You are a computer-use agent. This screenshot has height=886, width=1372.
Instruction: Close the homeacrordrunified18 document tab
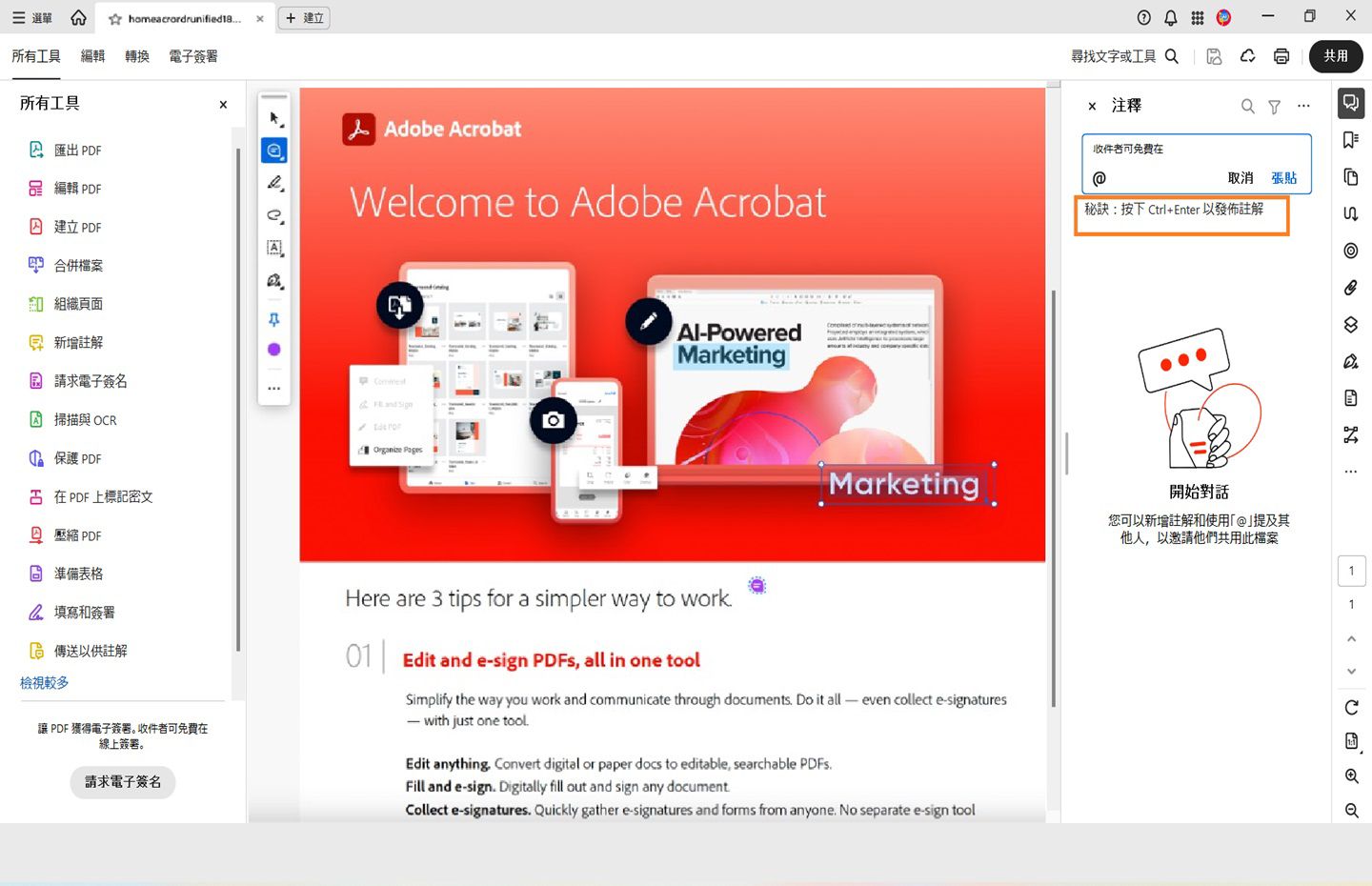[260, 19]
